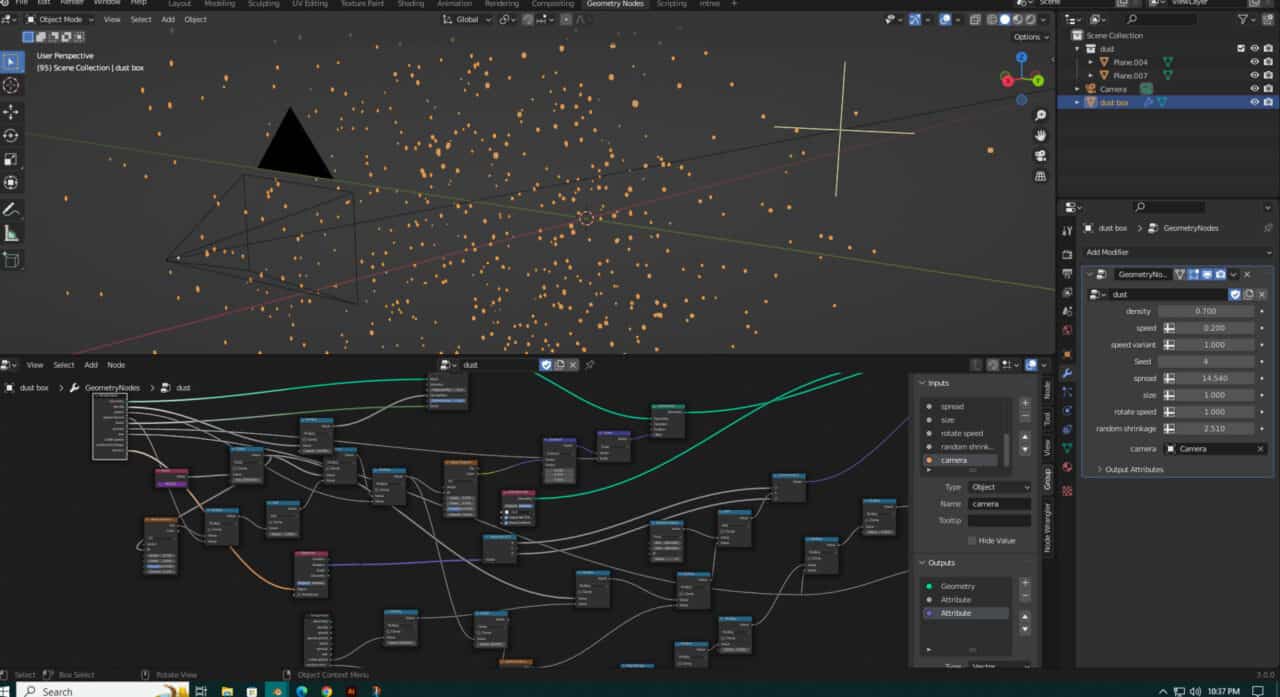Select the Annotate tool in viewport toolbar

coord(12,210)
